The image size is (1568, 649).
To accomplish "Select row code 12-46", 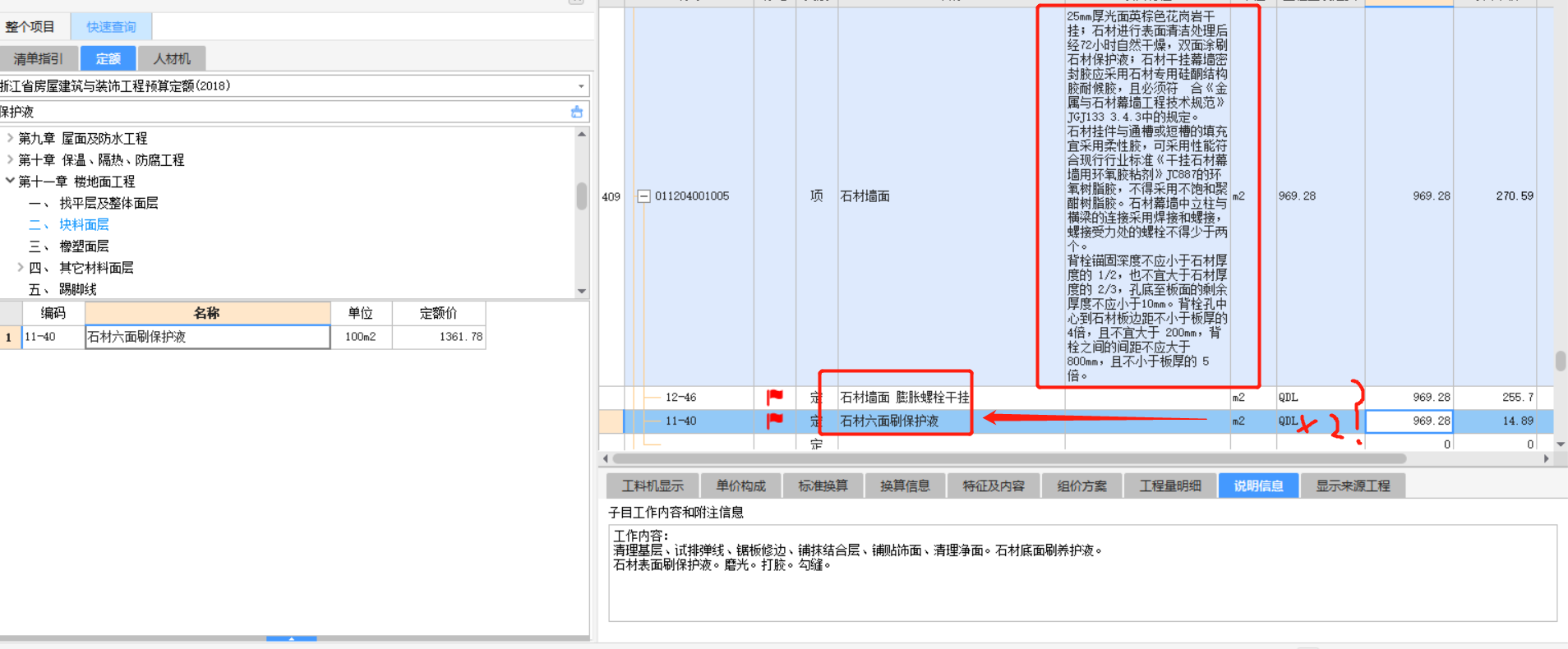I will [680, 398].
